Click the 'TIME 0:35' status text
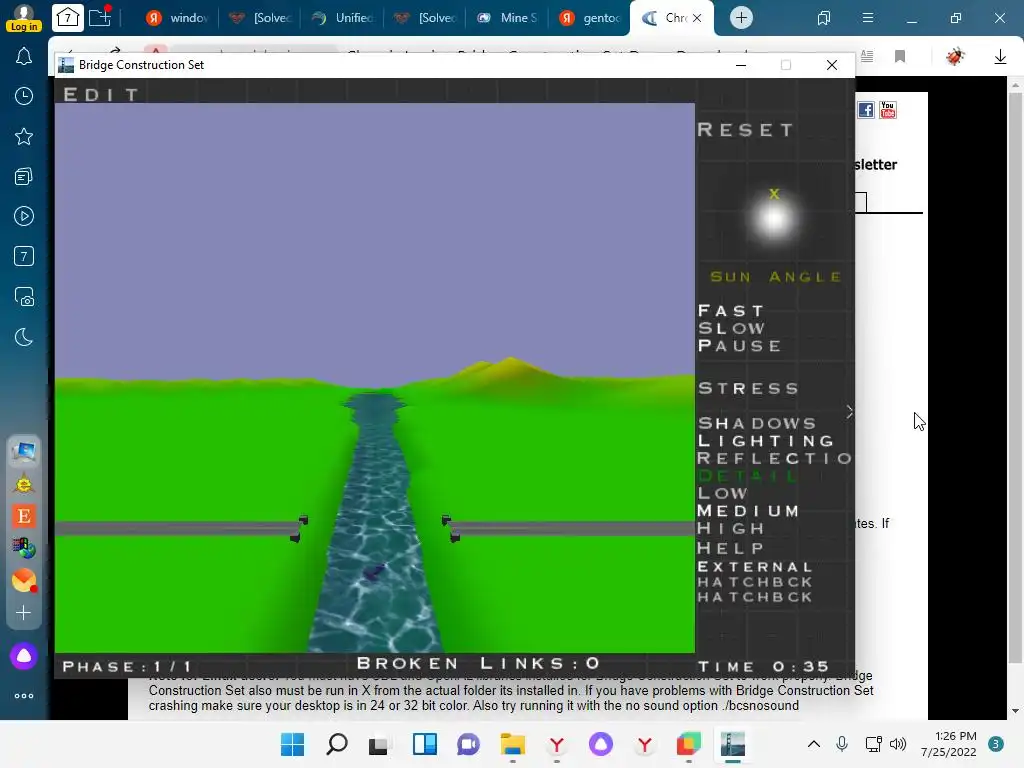Image resolution: width=1024 pixels, height=768 pixels. coord(763,667)
